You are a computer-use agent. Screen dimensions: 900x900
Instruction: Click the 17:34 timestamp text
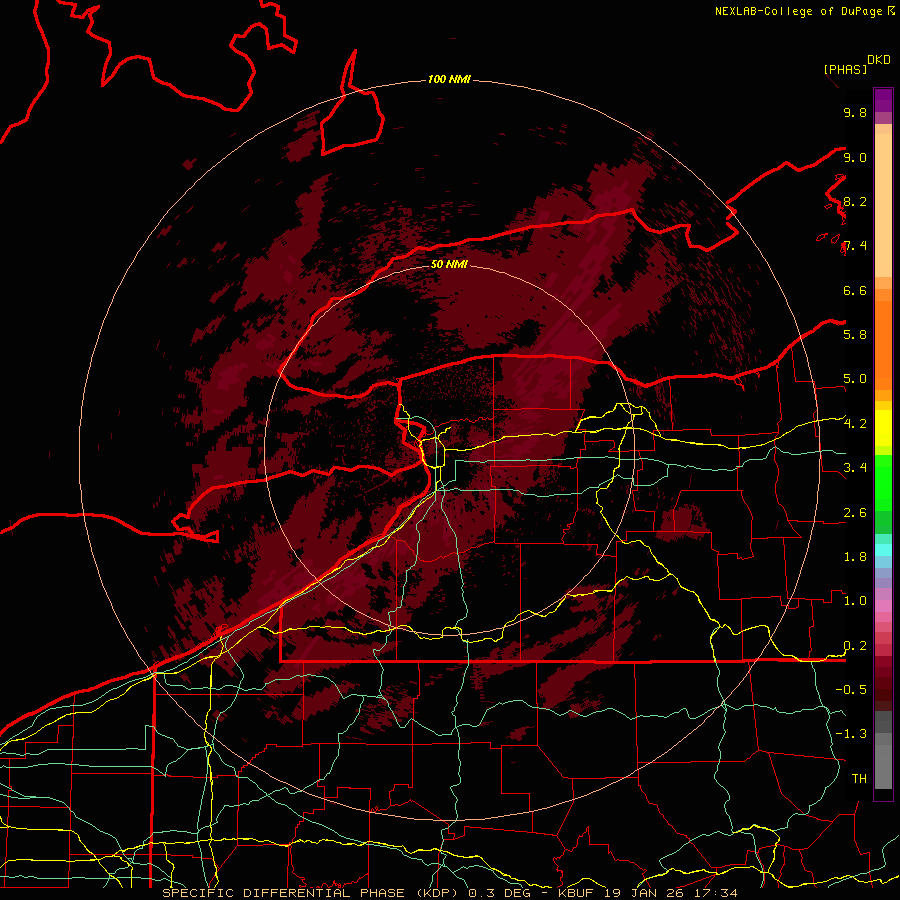(x=715, y=893)
